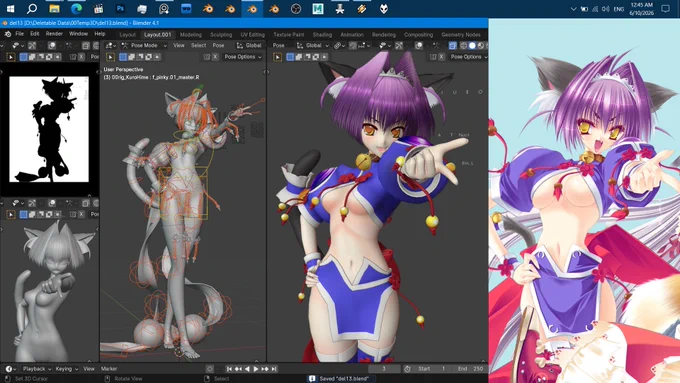Image resolution: width=680 pixels, height=383 pixels.
Task: Toggle snapping in right viewport header
Action: (353, 45)
